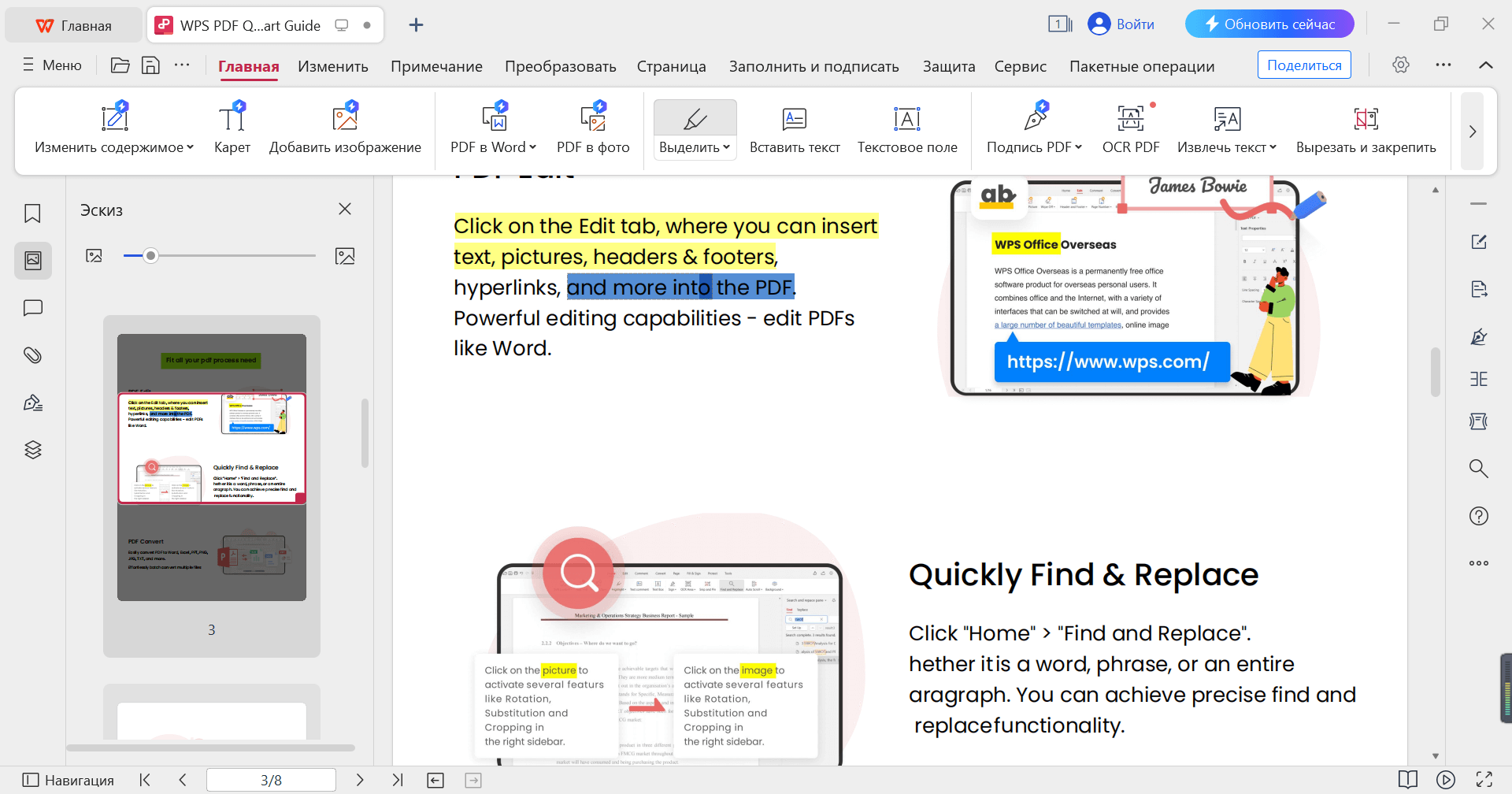Open the Attachments paperclip panel
Viewport: 1512px width, 794px height.
coord(32,354)
